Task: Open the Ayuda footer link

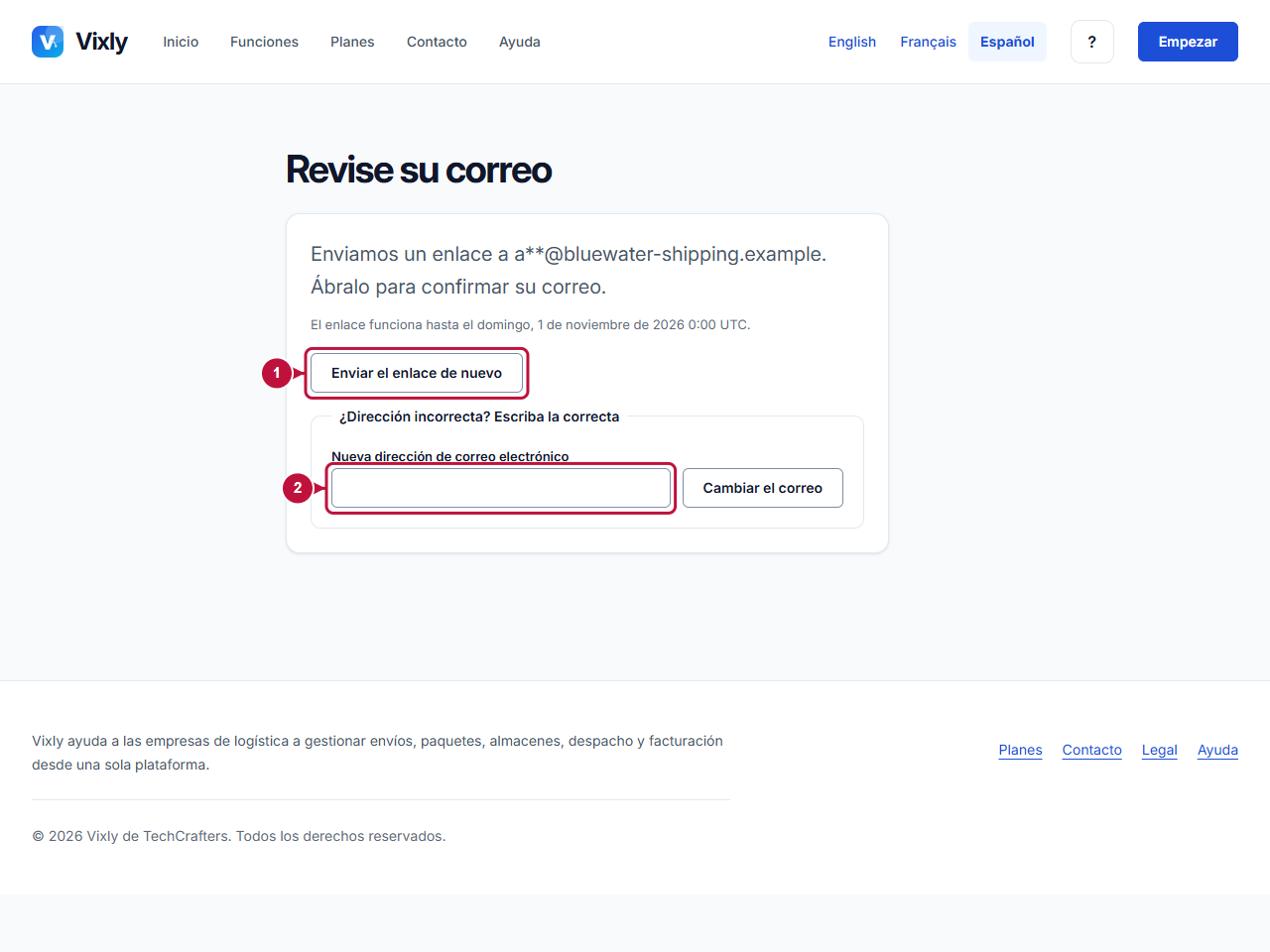Action: tap(1217, 750)
